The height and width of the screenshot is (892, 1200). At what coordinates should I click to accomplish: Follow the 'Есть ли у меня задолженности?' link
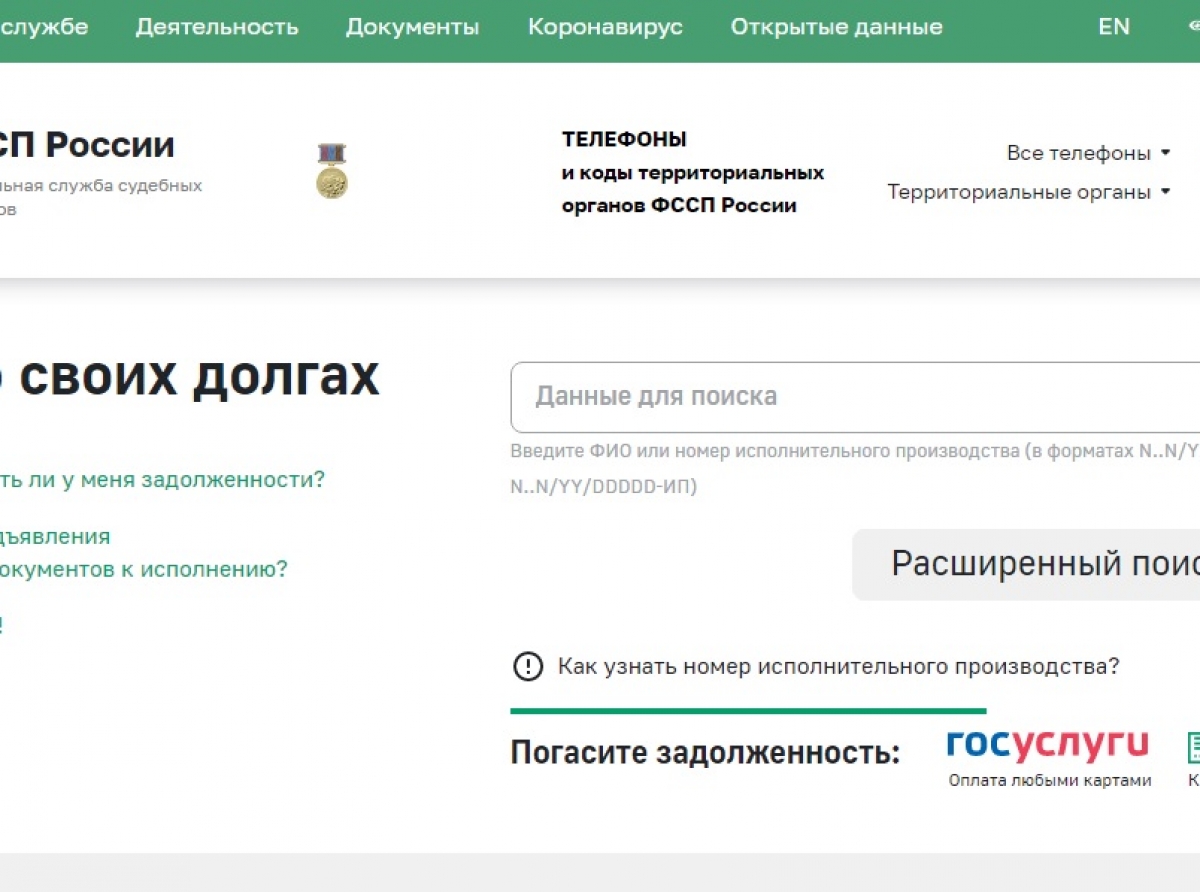(162, 480)
